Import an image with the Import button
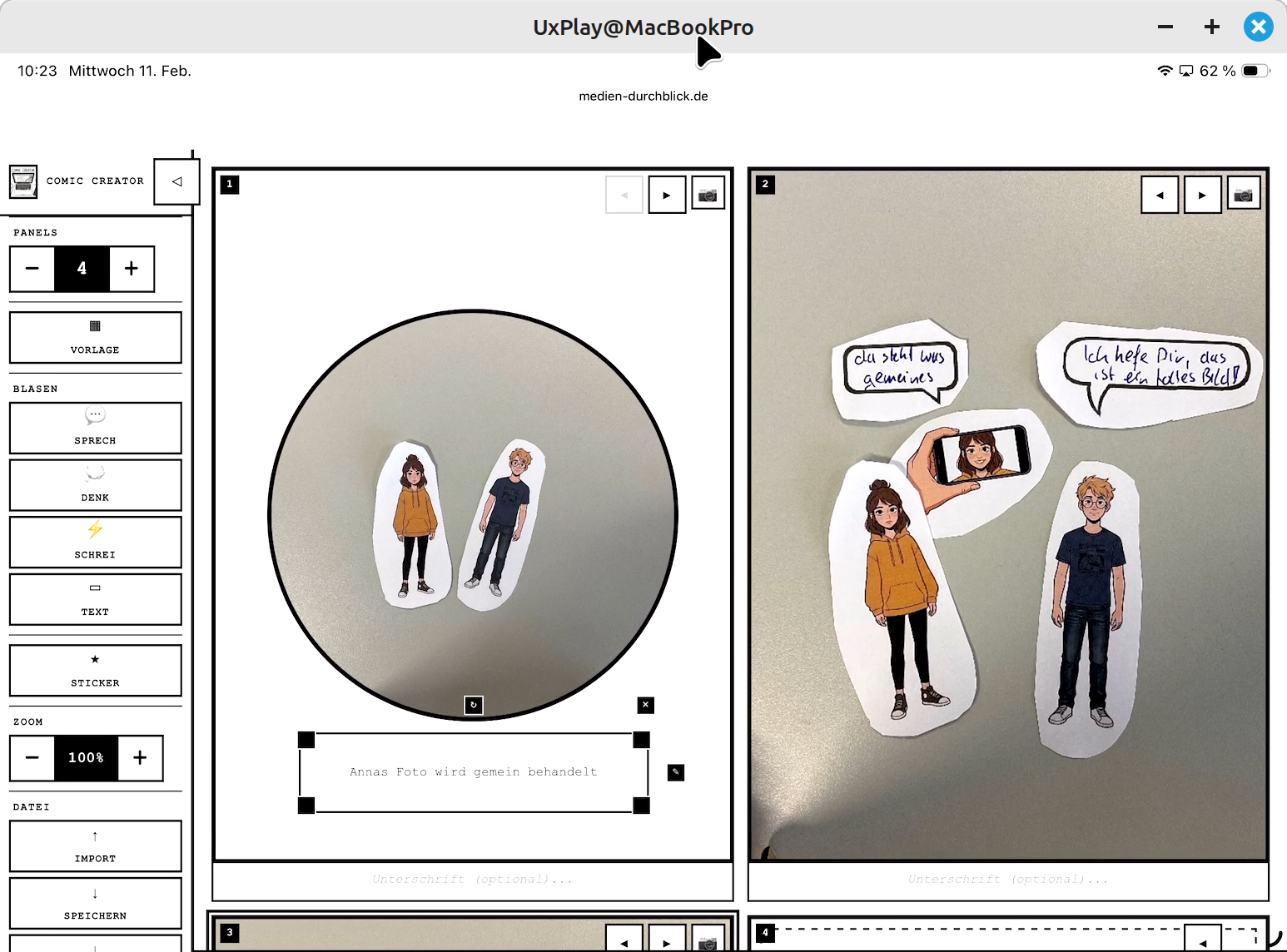Screen dimensions: 1287x952 coord(95,845)
